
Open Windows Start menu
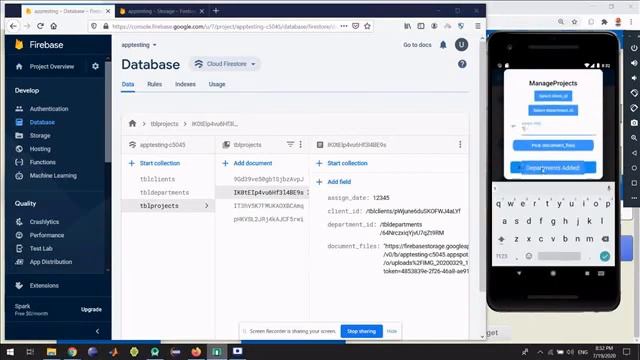point(10,351)
